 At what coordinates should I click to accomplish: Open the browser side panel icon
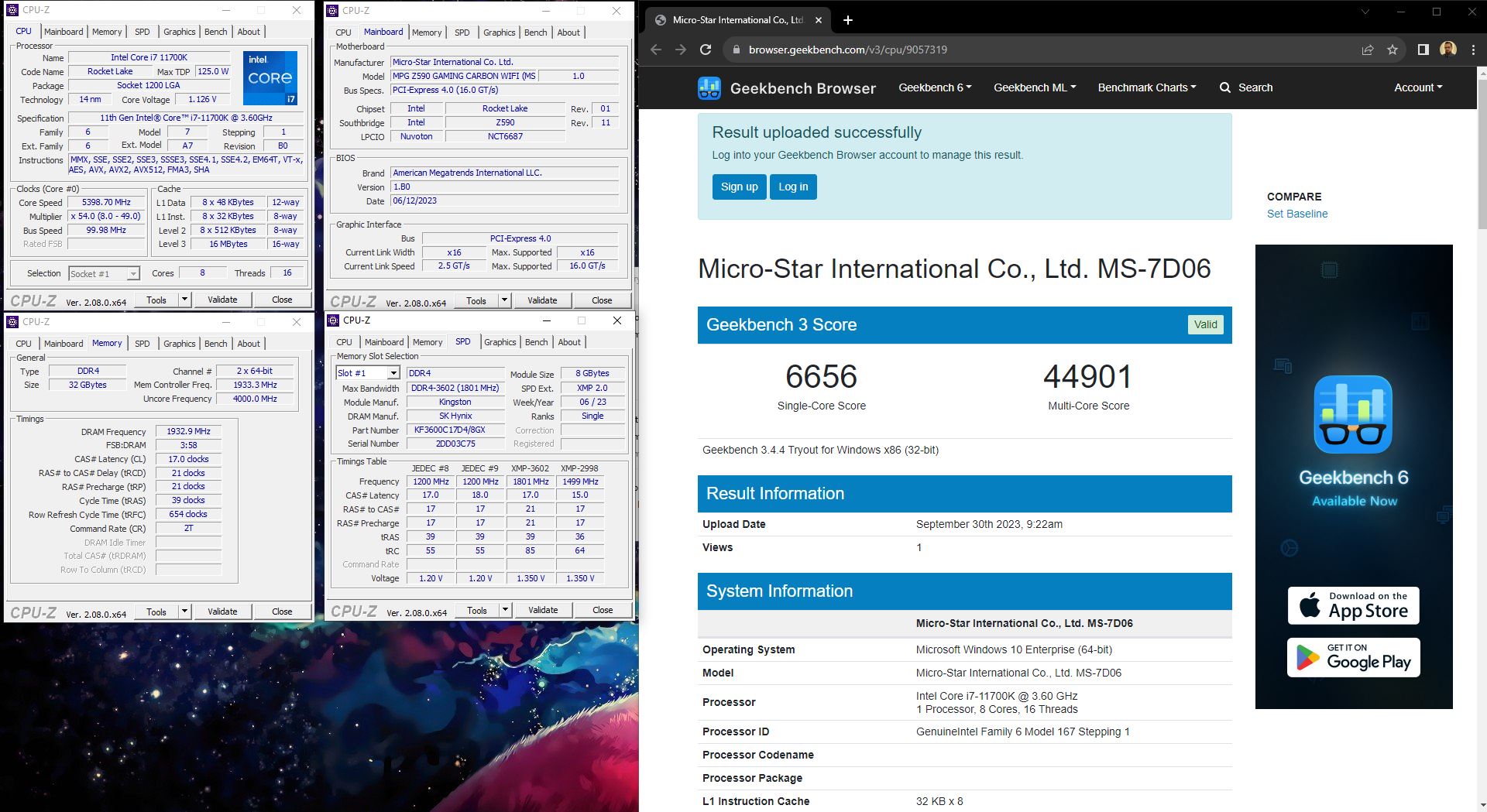1423,50
